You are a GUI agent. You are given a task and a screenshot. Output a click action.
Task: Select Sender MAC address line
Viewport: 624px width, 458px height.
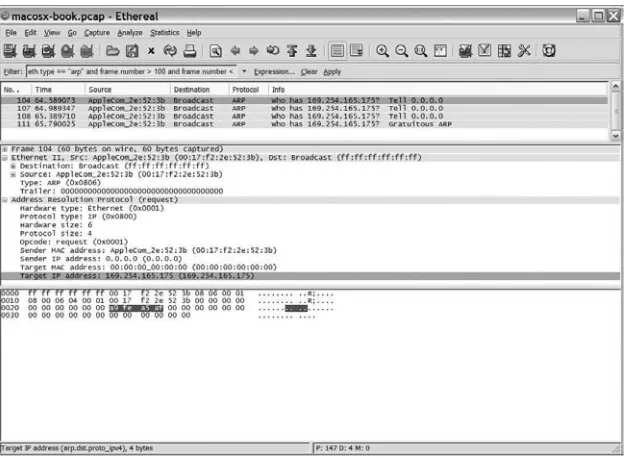[148, 250]
